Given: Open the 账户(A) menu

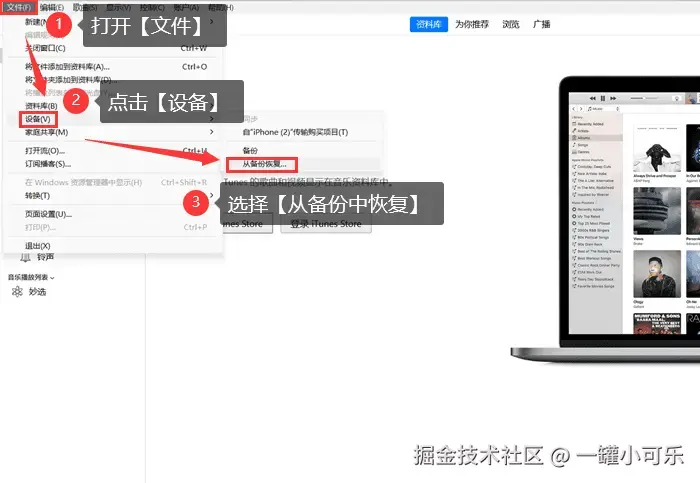Looking at the screenshot, I should pos(186,7).
